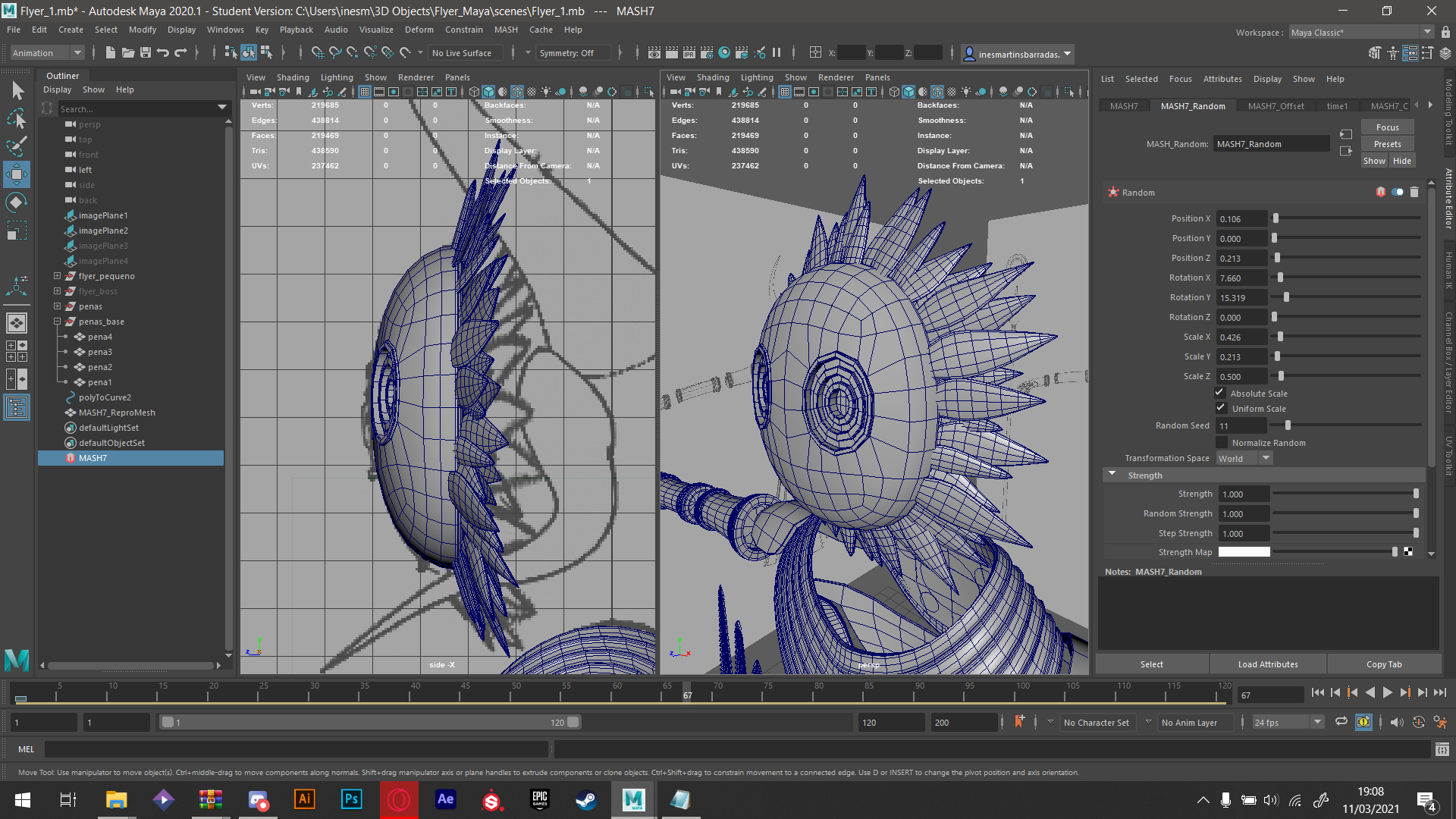Click the Windows Start button
1456x819 pixels.
click(x=23, y=799)
